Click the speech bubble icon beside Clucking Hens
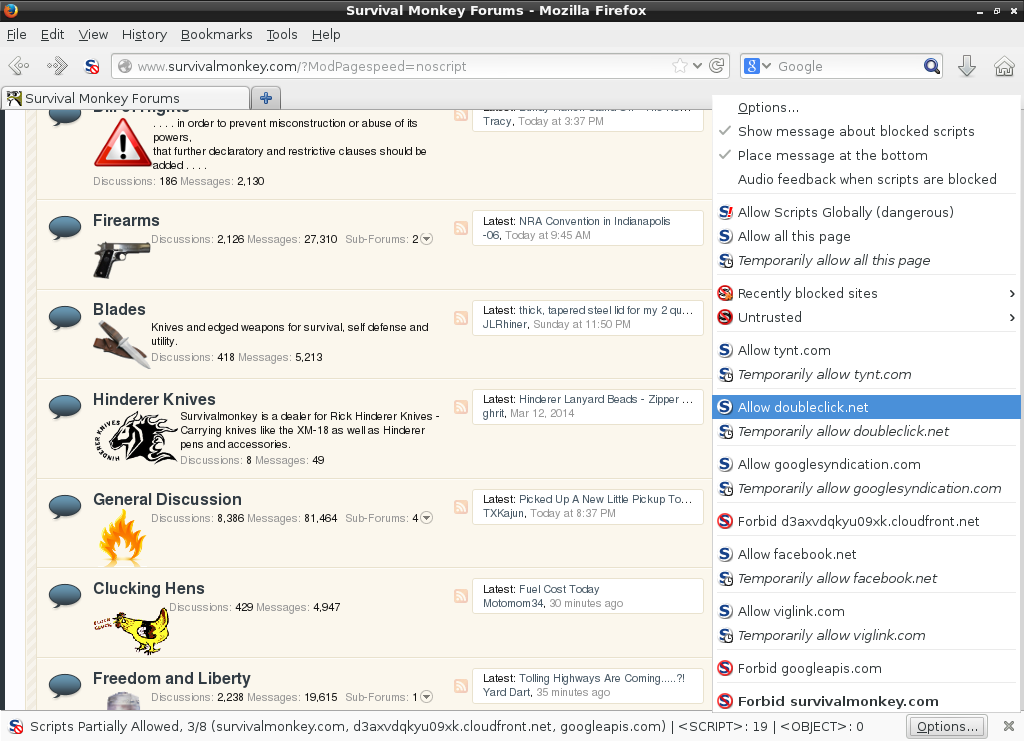1024x742 pixels. click(65, 596)
